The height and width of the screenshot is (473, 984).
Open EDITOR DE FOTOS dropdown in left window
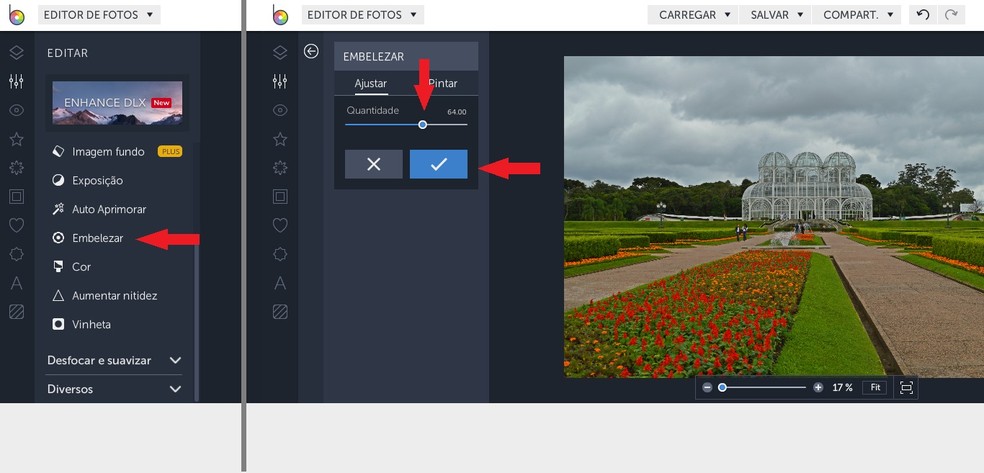(x=99, y=15)
